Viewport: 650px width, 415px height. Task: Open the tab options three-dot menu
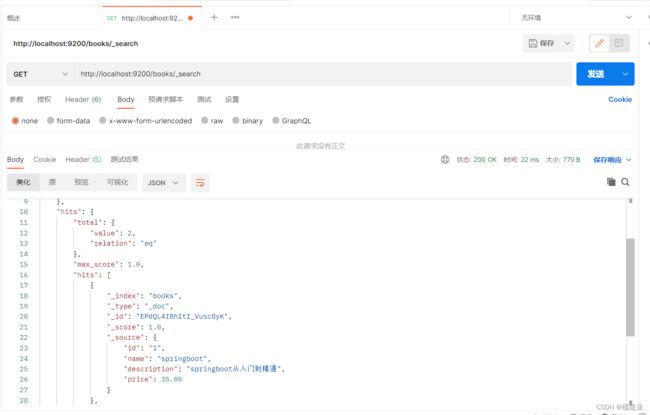(235, 17)
